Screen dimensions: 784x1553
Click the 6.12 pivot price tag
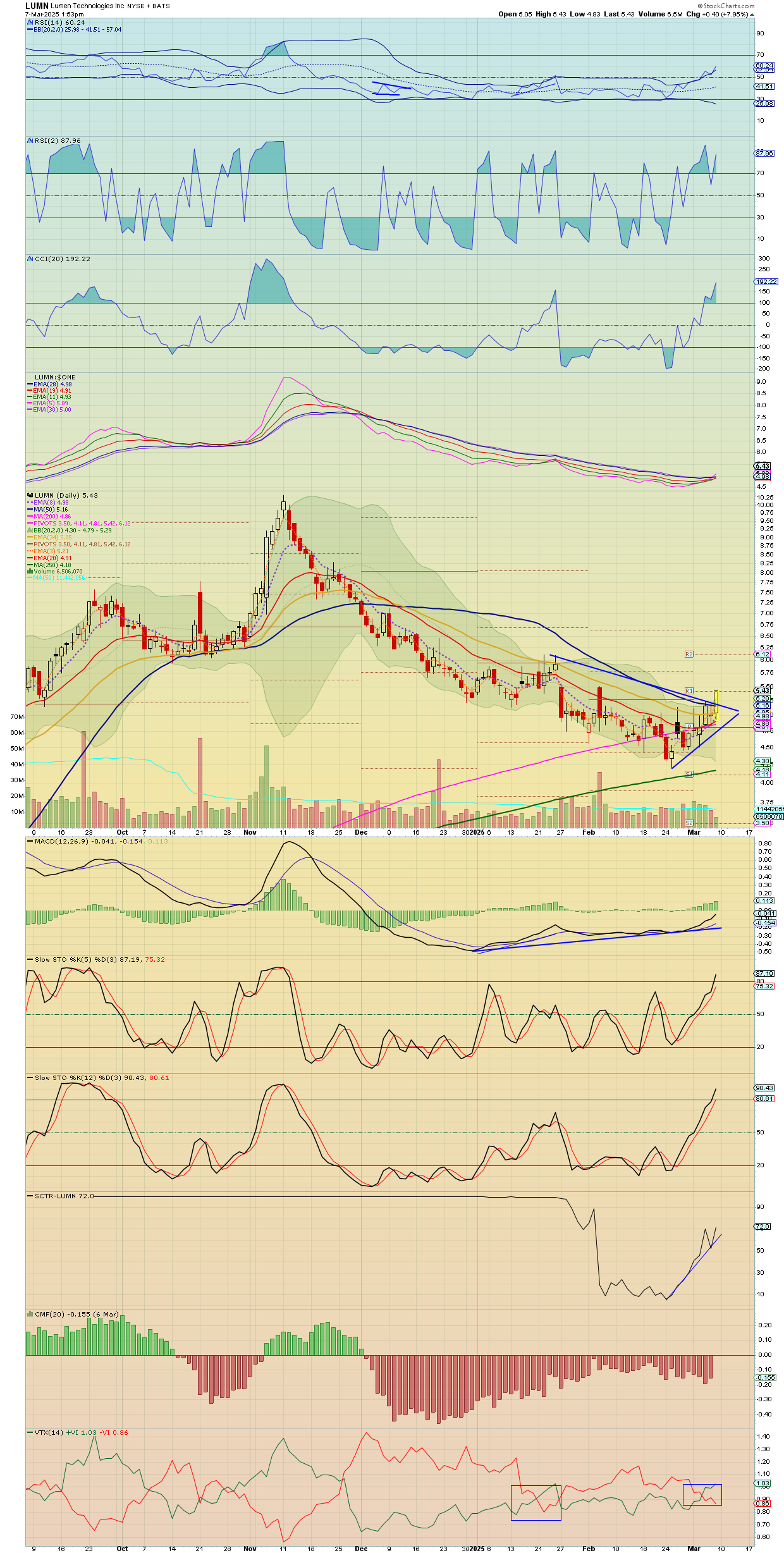(763, 654)
